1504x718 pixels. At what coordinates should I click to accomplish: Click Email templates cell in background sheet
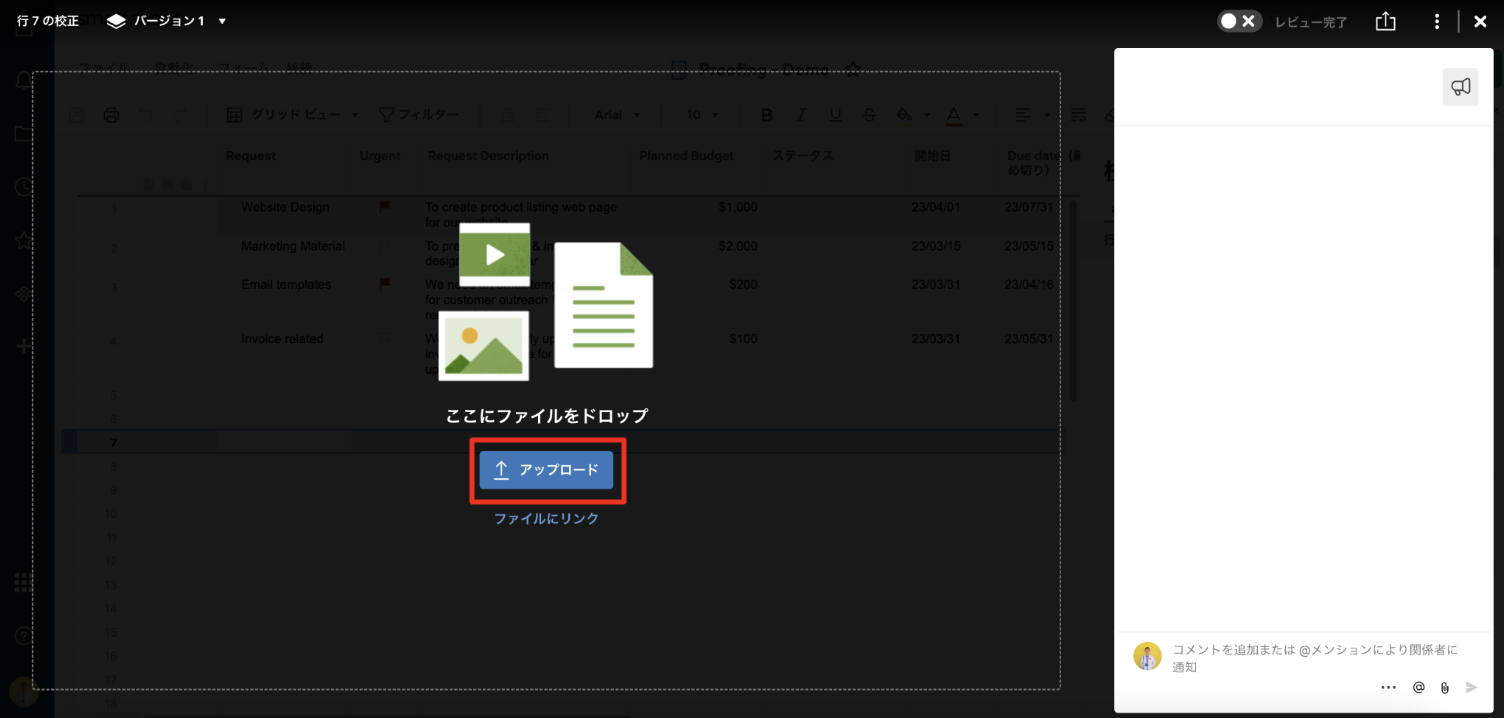[x=286, y=285]
